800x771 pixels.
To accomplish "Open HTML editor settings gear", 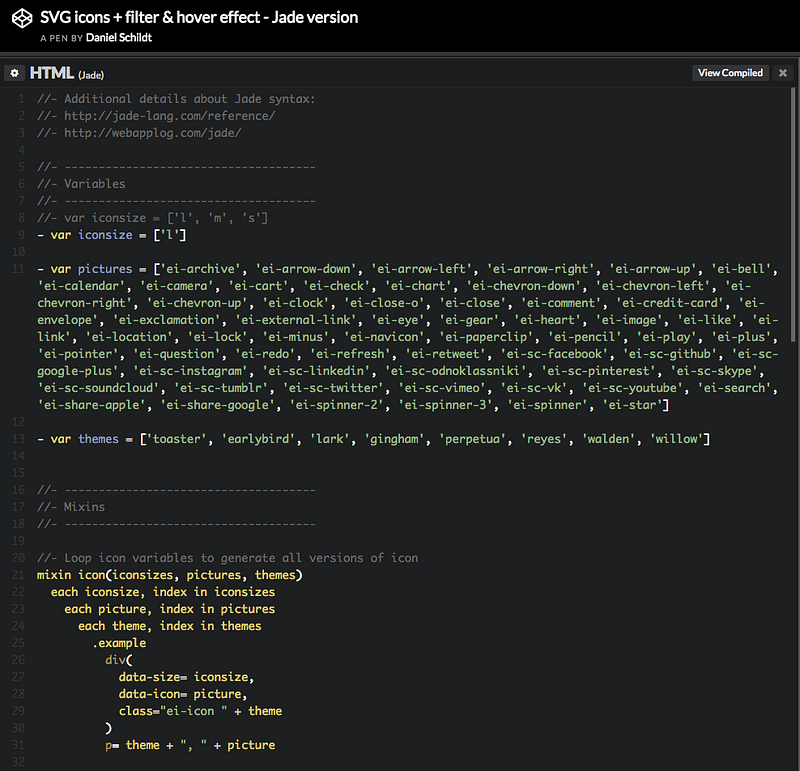I will pos(15,73).
